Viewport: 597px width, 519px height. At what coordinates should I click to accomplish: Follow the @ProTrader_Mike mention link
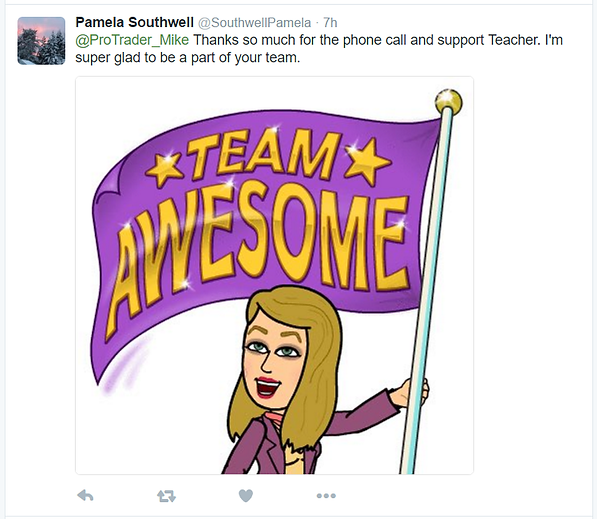(132, 40)
